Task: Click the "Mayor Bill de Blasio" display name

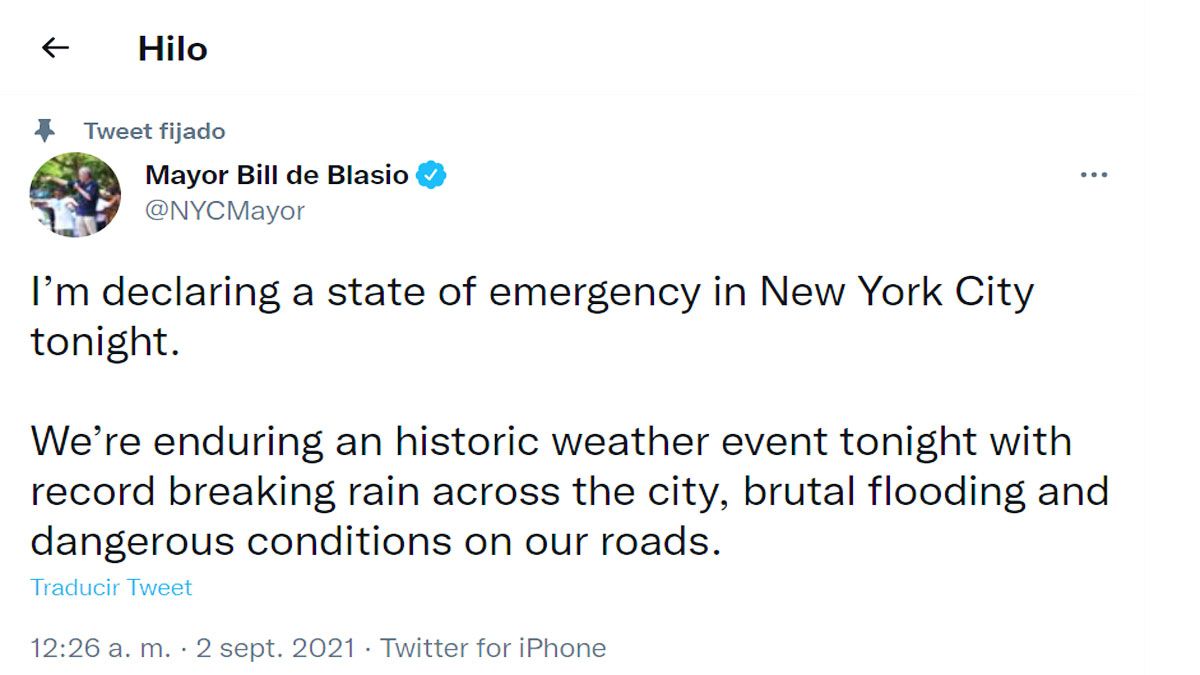Action: 276,175
